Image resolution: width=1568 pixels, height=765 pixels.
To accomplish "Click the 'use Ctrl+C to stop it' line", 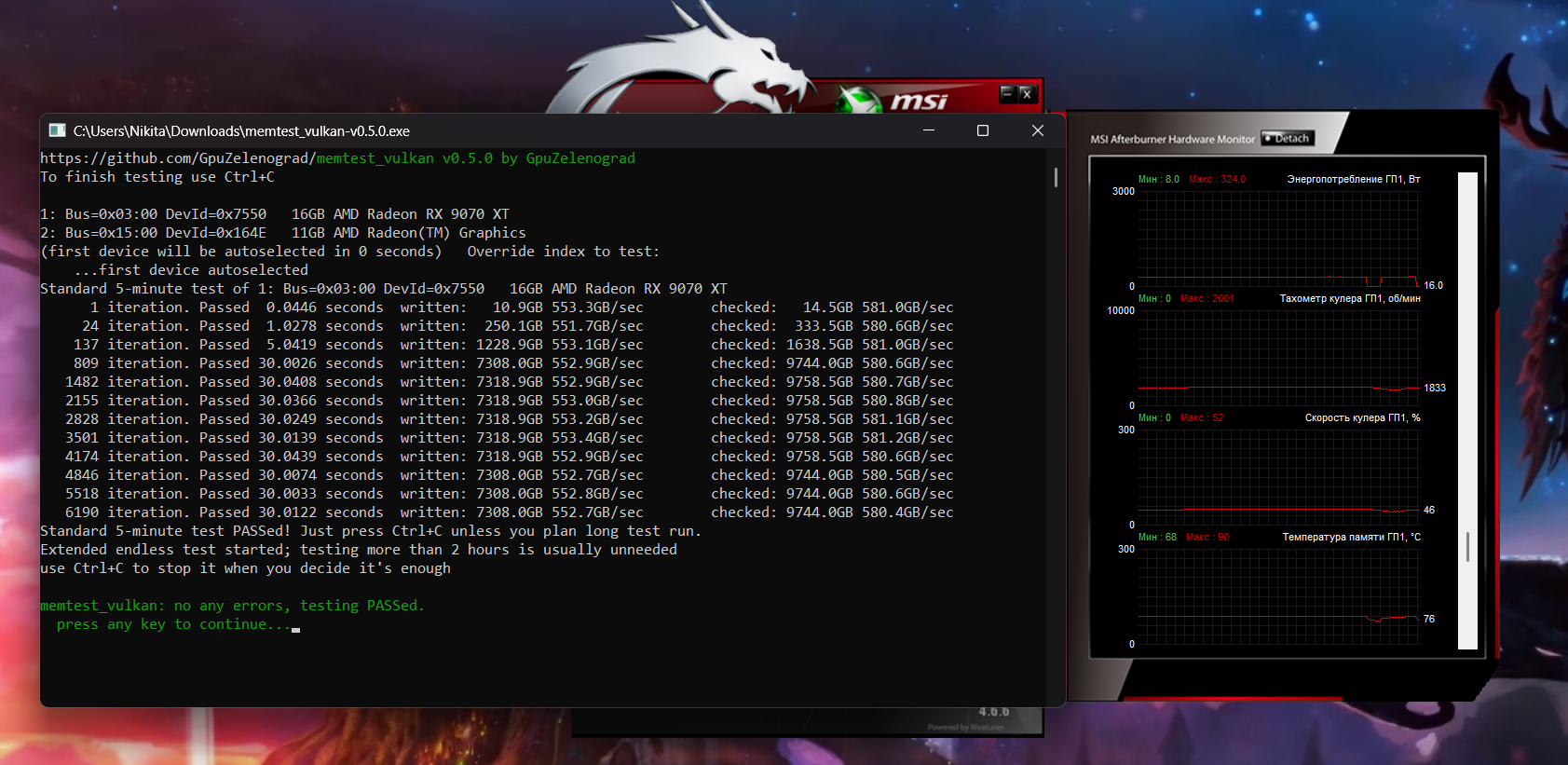I will (245, 568).
